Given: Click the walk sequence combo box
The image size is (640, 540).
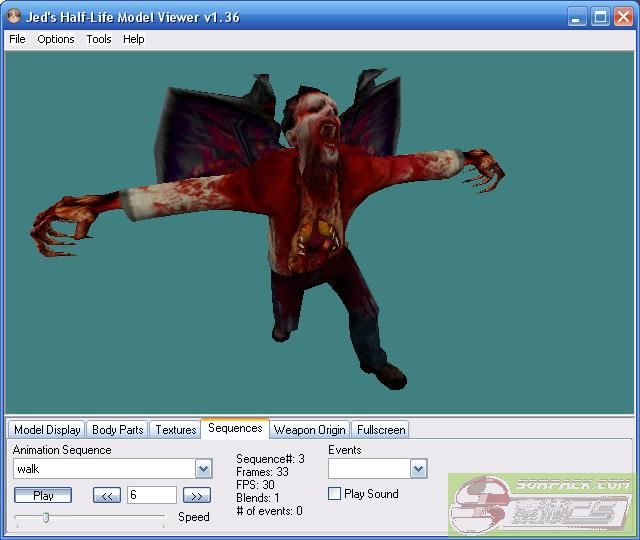Looking at the screenshot, I should point(103,469).
